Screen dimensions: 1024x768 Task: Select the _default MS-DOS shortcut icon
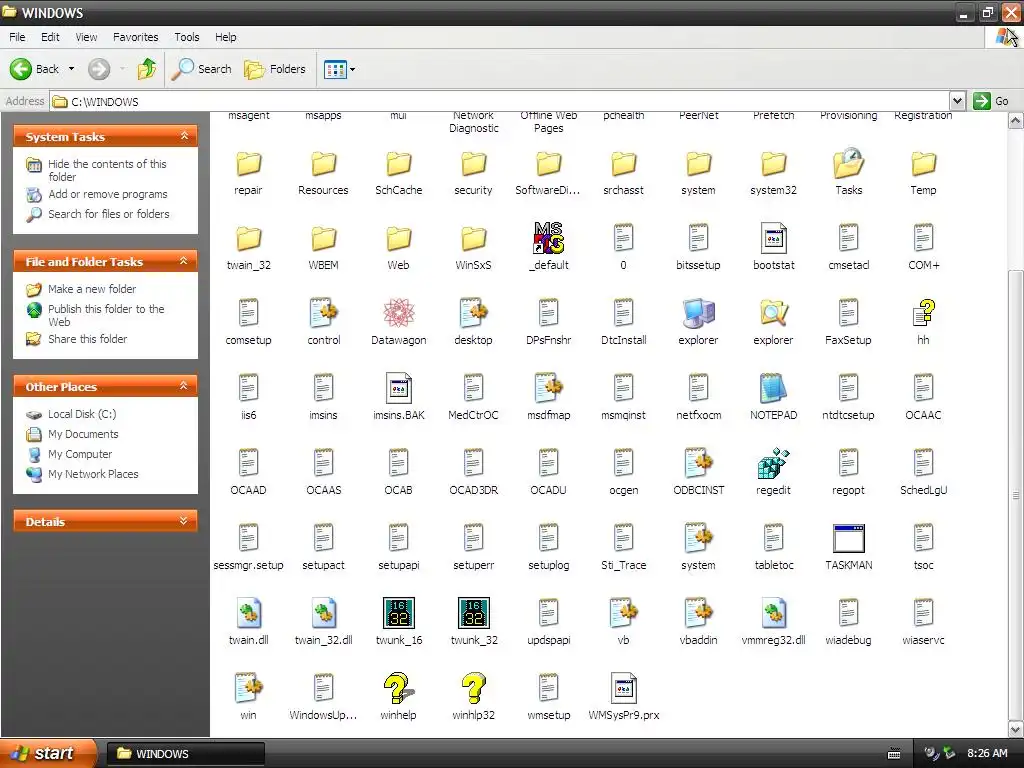pos(549,238)
